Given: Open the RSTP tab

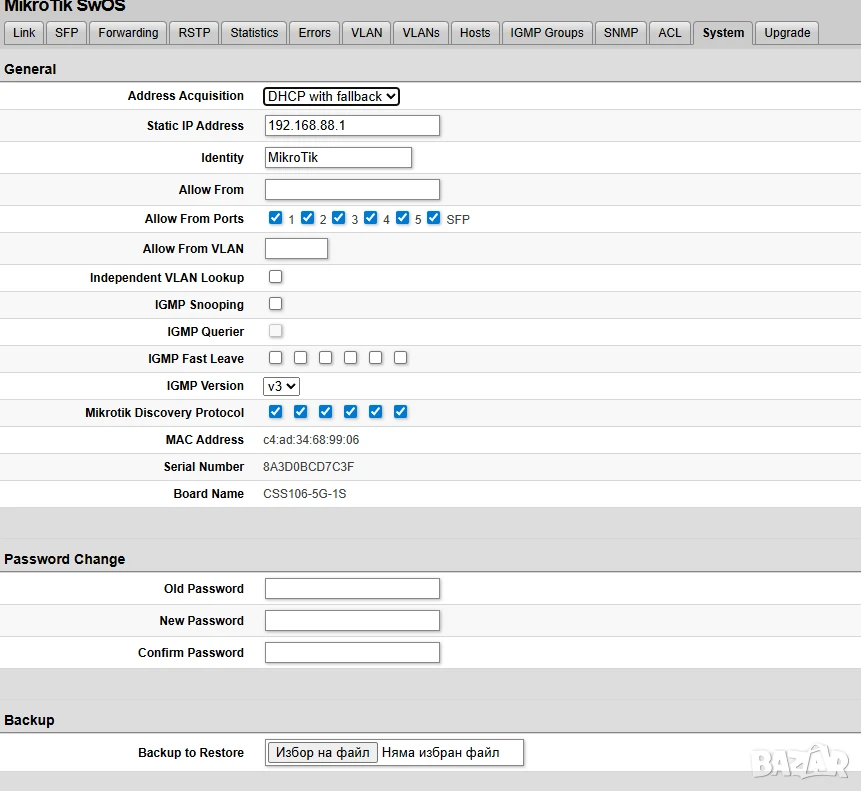Looking at the screenshot, I should 194,33.
